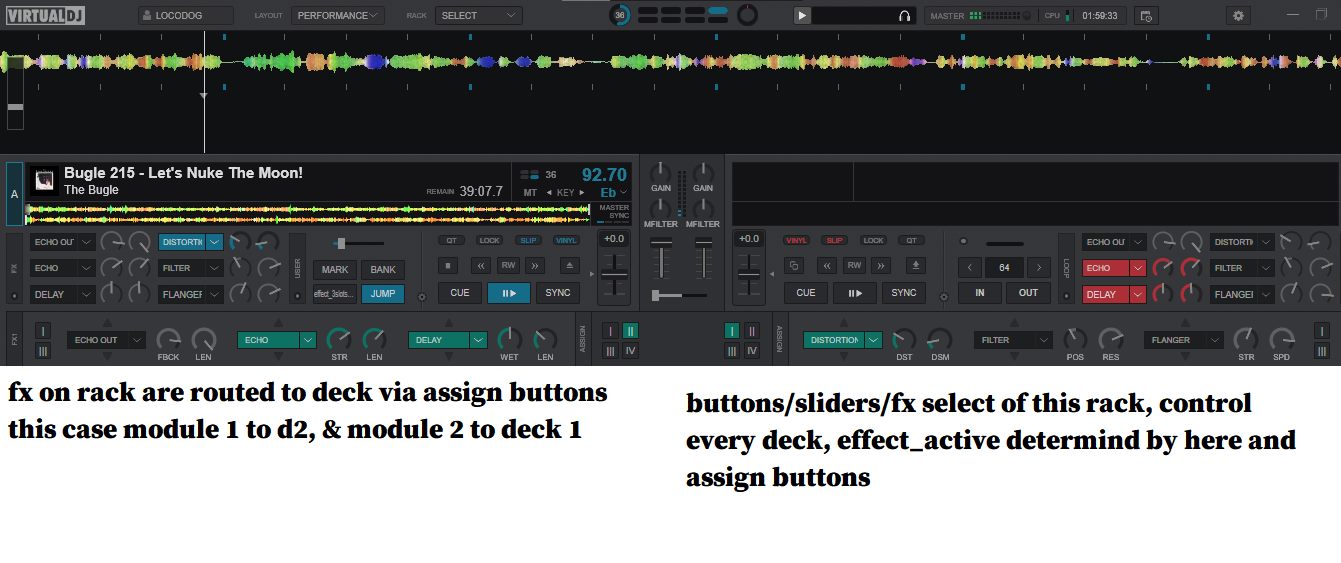The width and height of the screenshot is (1341, 563).
Task: Activate the red ECHO effect button on right deck
Action: point(1106,268)
